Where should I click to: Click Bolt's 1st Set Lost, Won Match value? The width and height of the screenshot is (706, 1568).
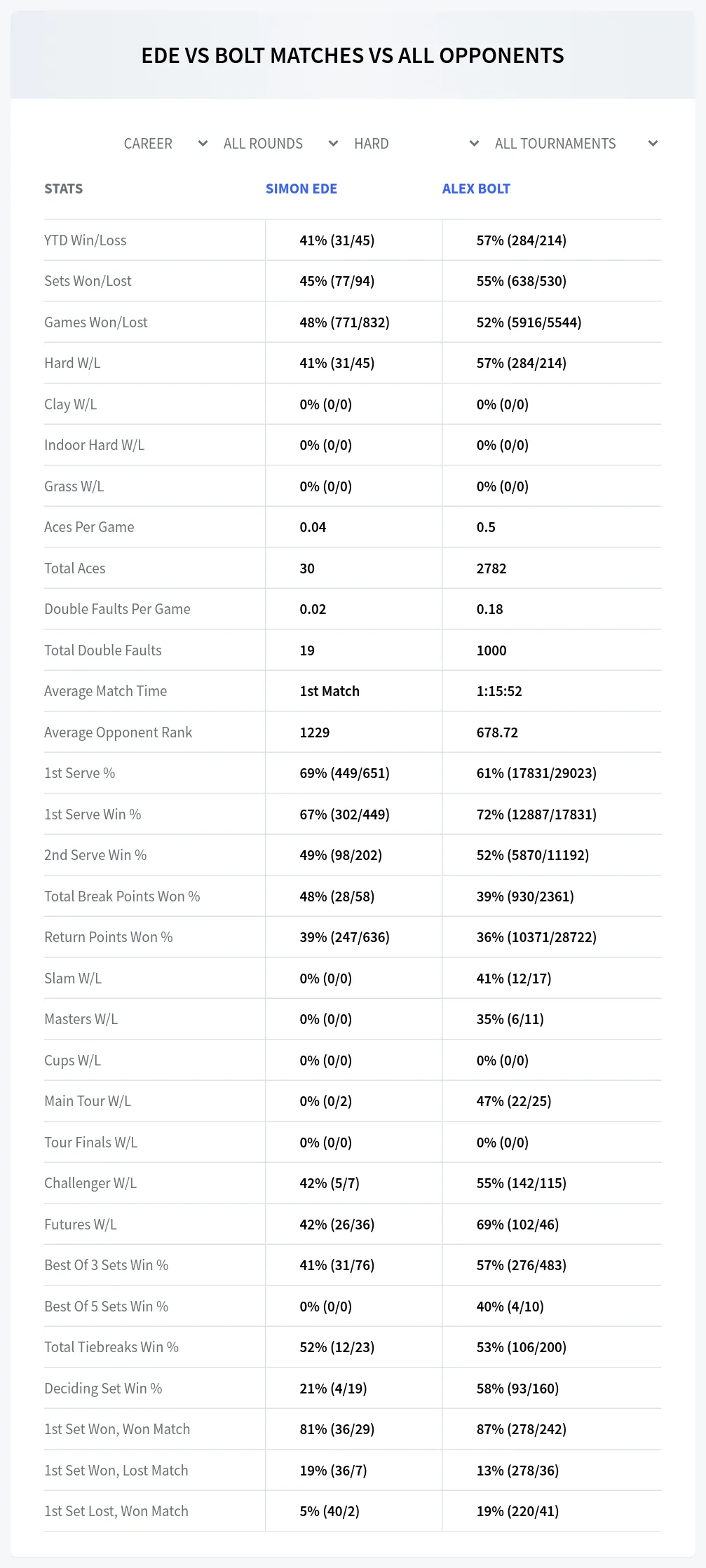tap(517, 1511)
